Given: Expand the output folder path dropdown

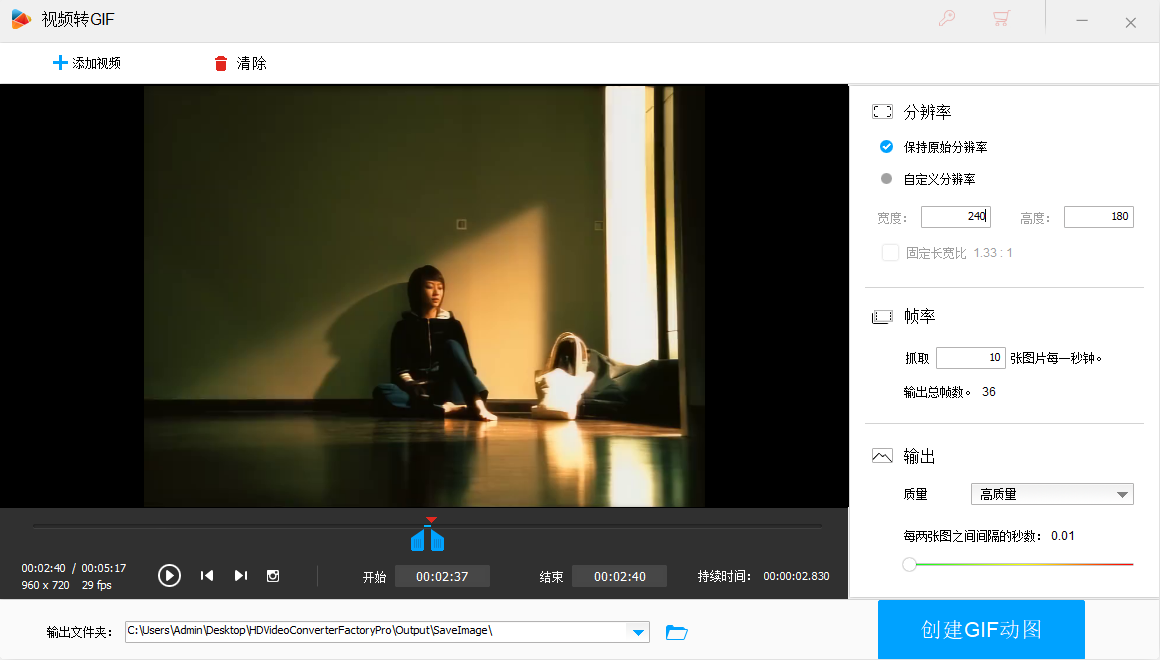Looking at the screenshot, I should pos(637,632).
